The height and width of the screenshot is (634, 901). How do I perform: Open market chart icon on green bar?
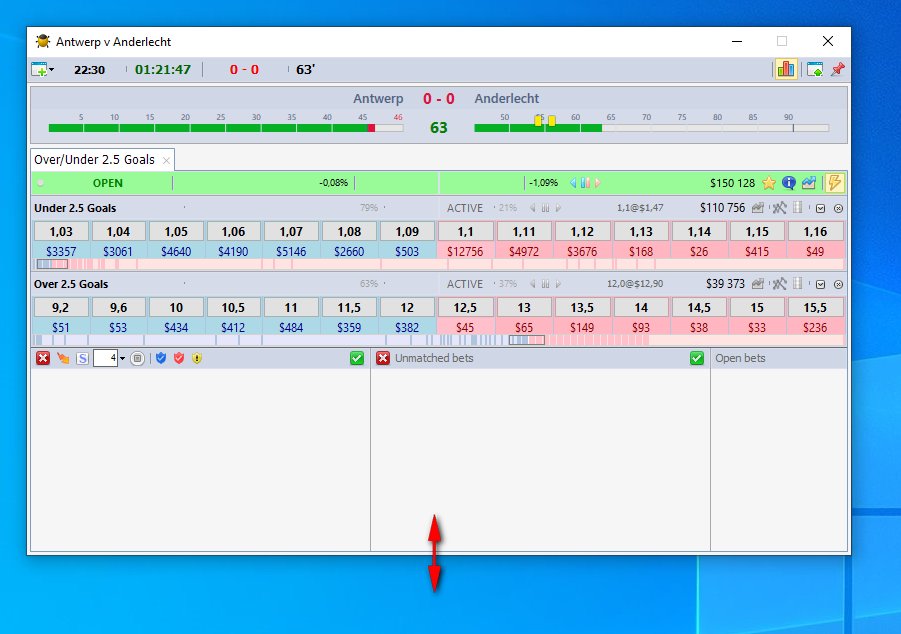[808, 183]
